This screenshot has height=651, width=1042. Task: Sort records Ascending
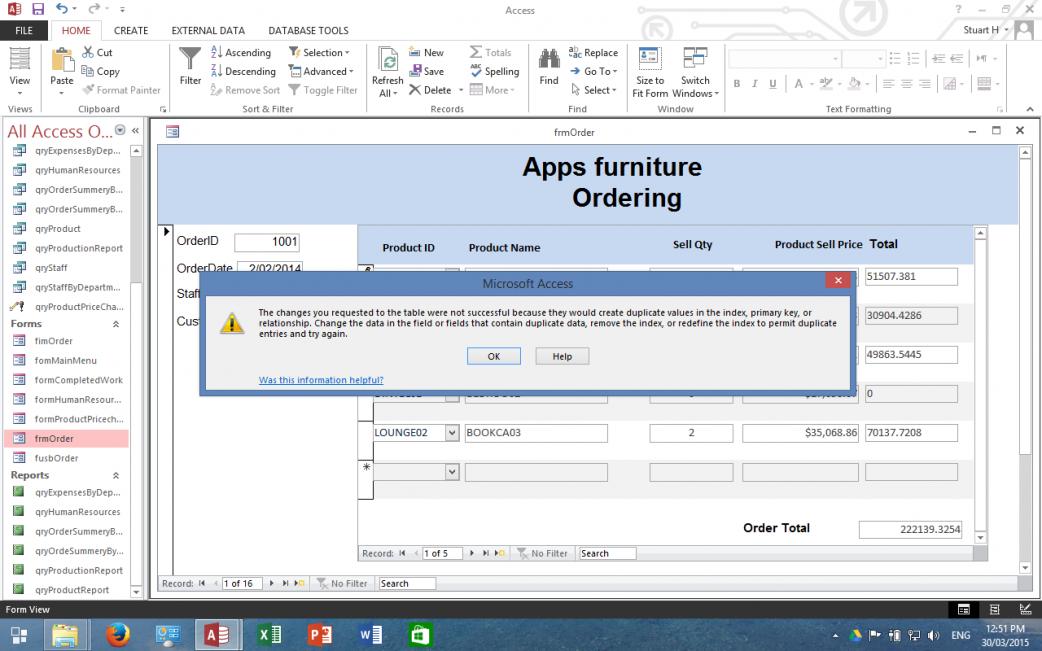tap(241, 52)
